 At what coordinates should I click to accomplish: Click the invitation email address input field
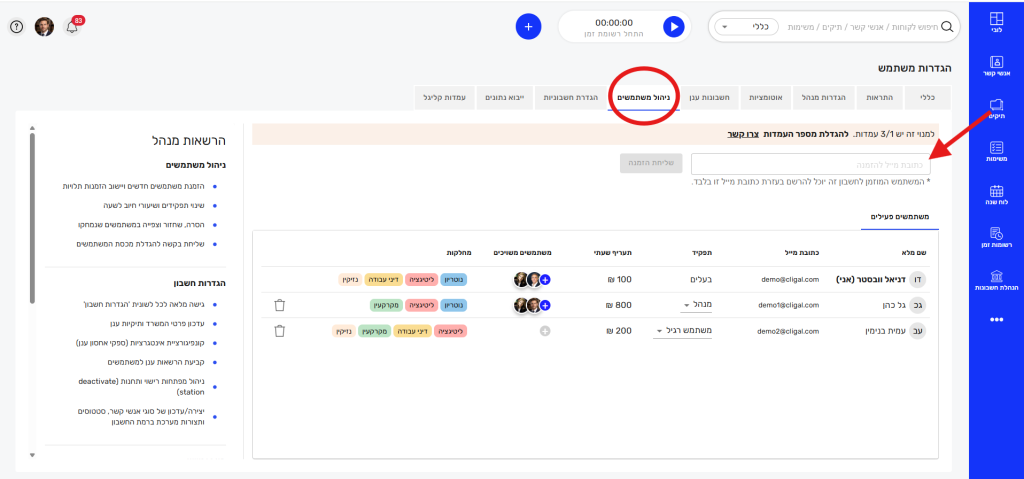(x=810, y=164)
